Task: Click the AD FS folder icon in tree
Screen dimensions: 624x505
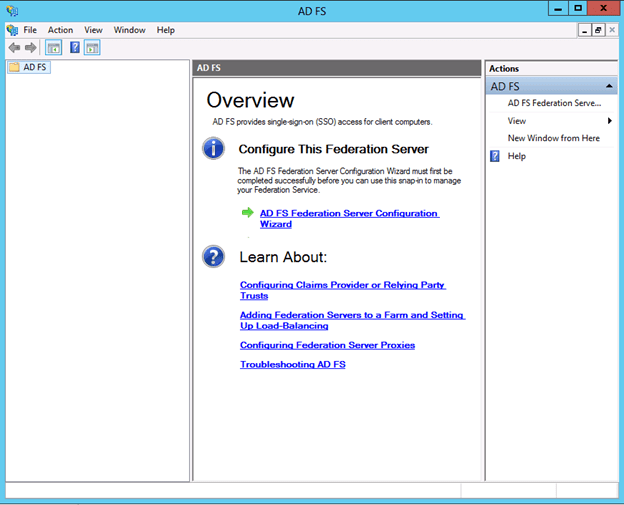Action: [x=14, y=67]
